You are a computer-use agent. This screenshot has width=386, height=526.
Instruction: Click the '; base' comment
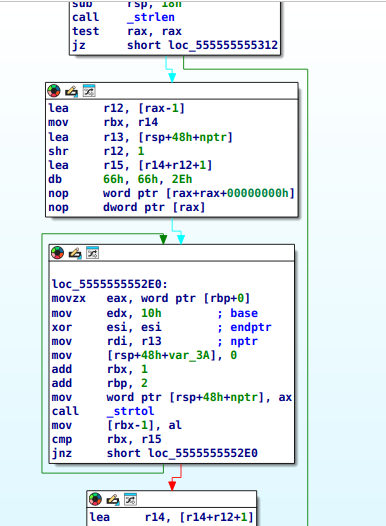click(237, 313)
